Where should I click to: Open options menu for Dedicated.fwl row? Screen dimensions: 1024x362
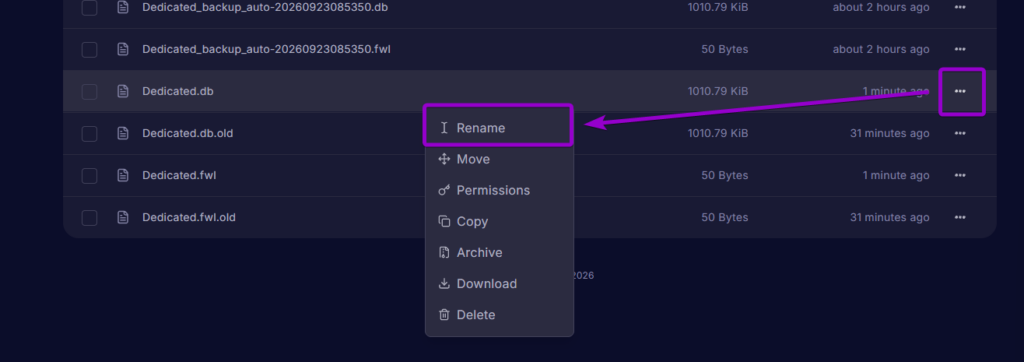click(x=959, y=175)
